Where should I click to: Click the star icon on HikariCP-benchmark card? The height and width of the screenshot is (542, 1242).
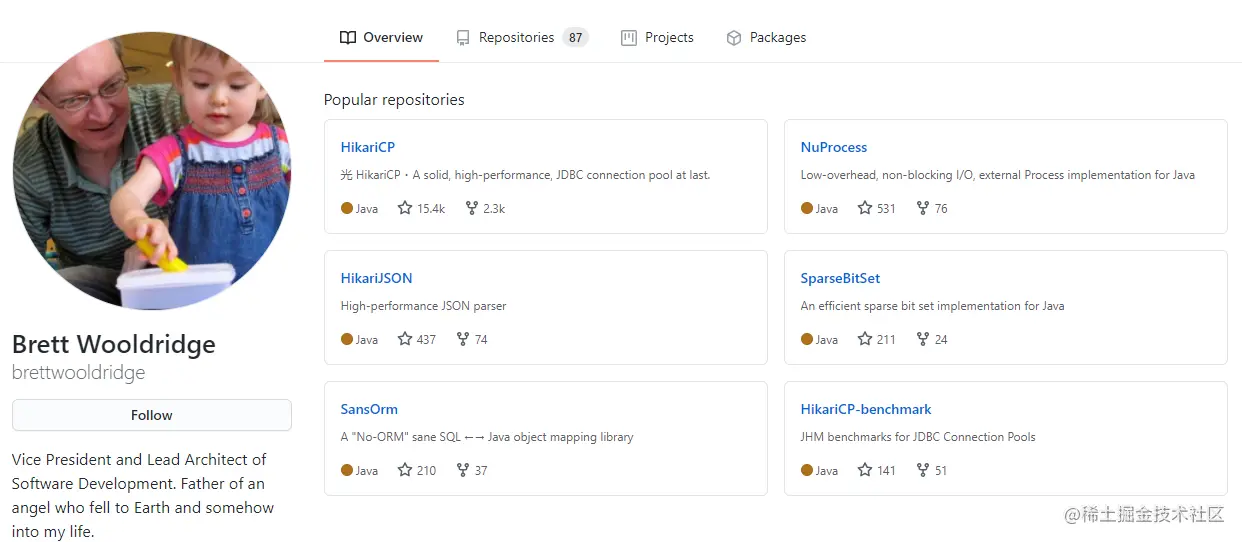[865, 470]
